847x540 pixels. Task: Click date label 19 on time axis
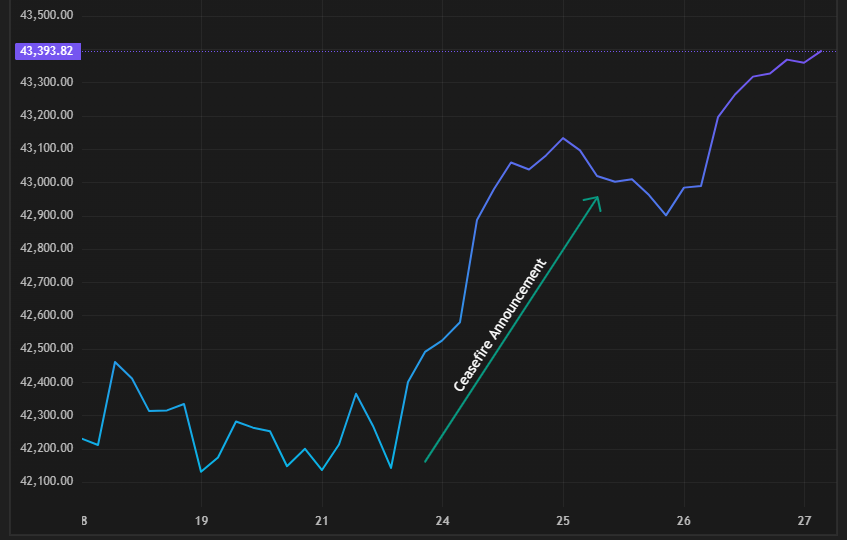tap(201, 521)
